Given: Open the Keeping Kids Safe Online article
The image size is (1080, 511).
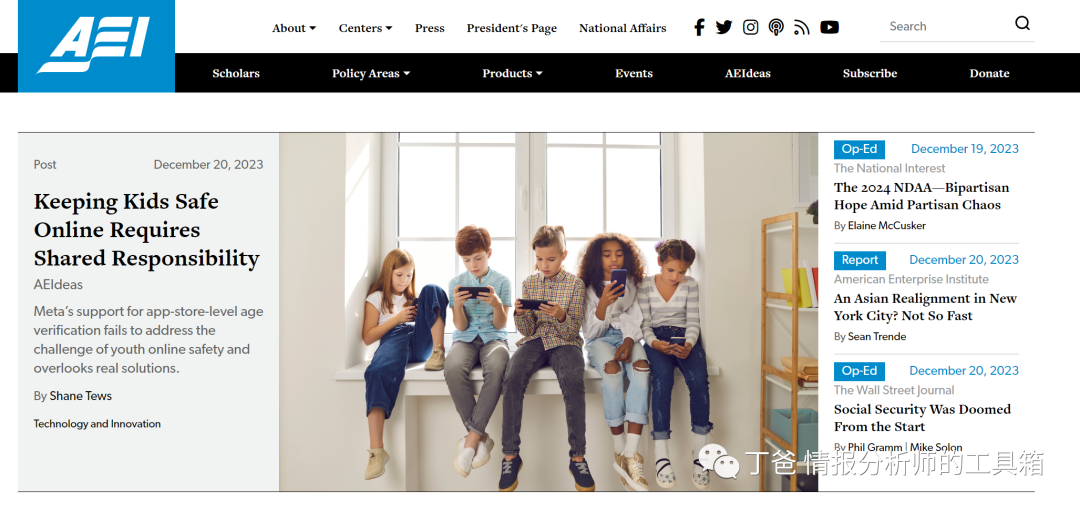Looking at the screenshot, I should 147,230.
